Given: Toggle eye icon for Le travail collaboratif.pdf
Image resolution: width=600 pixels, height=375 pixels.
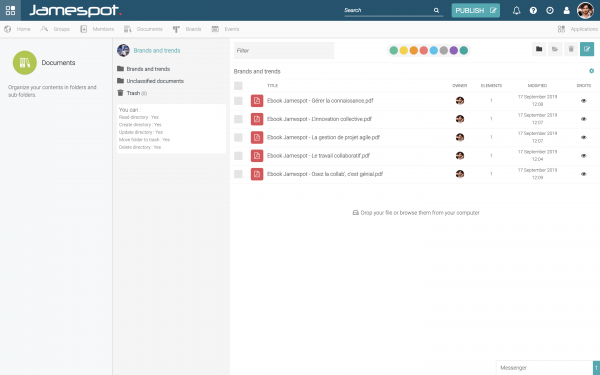Looking at the screenshot, I should 584,156.
